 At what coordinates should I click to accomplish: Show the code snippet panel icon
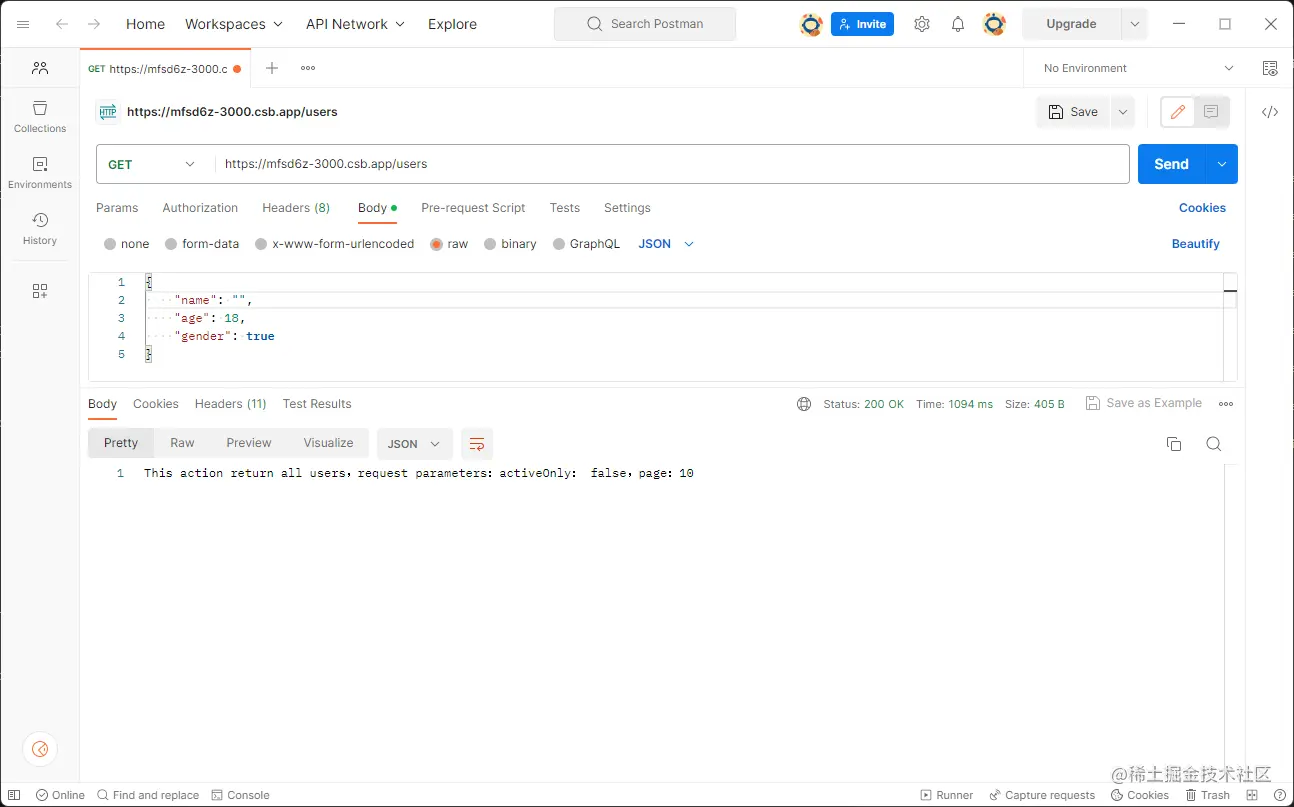point(1270,112)
